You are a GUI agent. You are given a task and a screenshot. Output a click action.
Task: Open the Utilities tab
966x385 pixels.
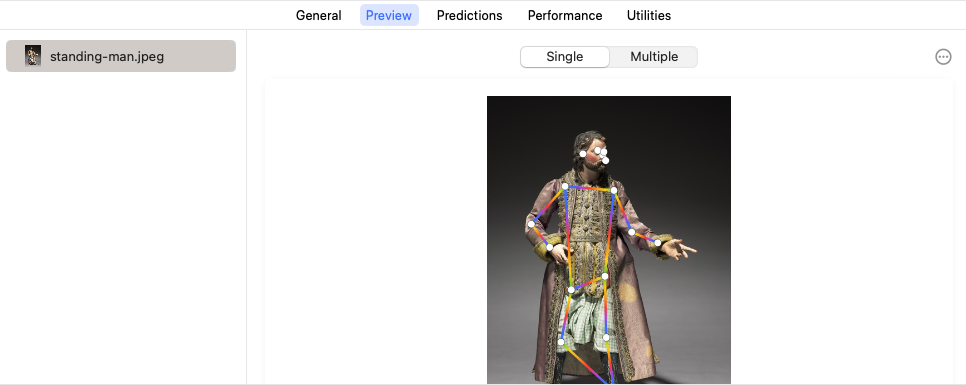pyautogui.click(x=649, y=15)
